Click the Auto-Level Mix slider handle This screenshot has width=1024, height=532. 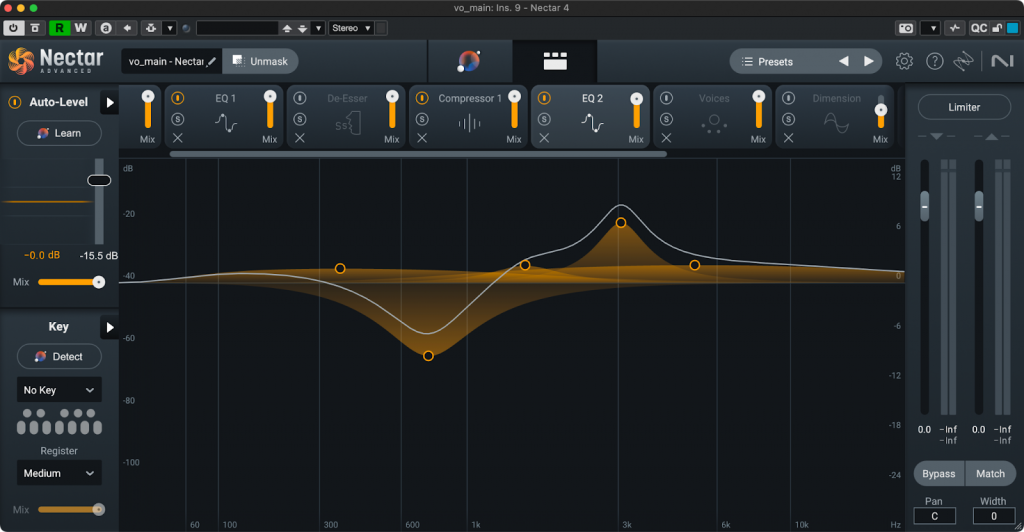click(98, 282)
